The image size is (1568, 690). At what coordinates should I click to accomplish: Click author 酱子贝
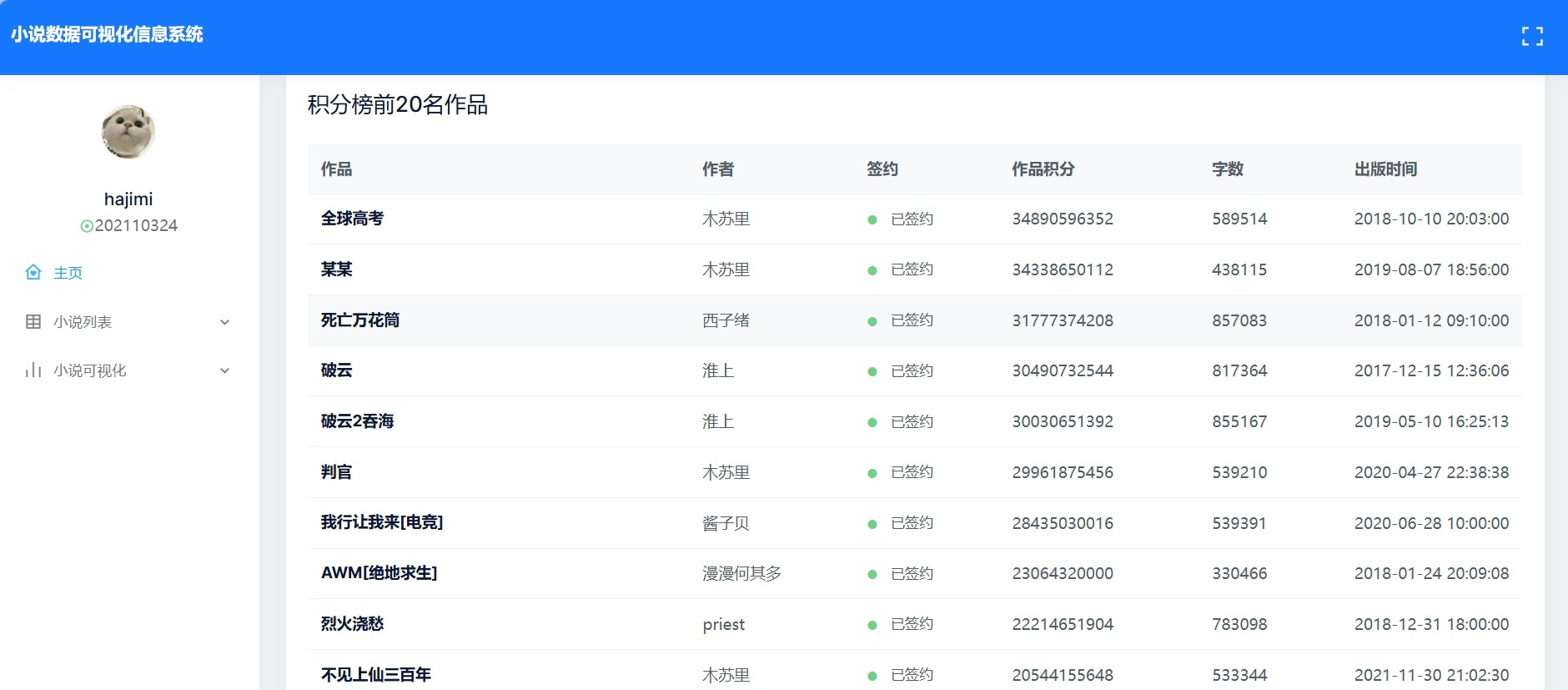pyautogui.click(x=726, y=523)
